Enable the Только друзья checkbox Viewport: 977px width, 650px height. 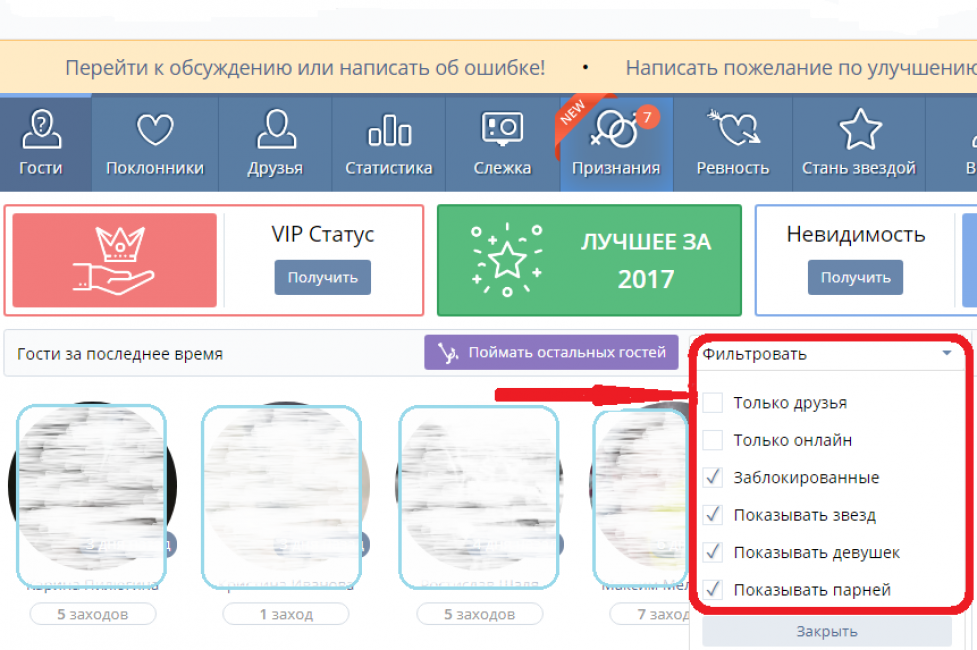(x=713, y=403)
